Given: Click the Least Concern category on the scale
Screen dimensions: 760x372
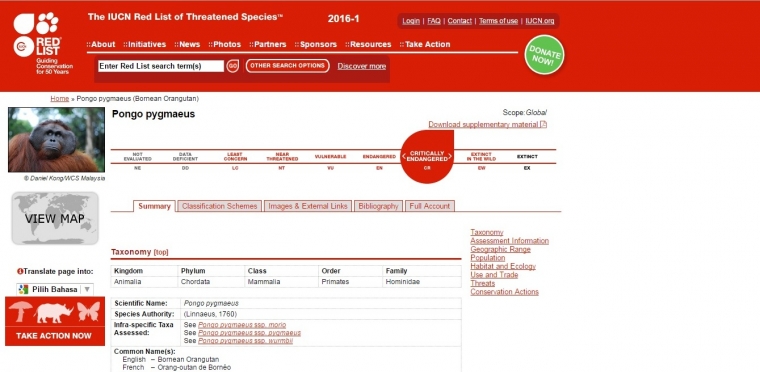Looking at the screenshot, I should [x=235, y=157].
